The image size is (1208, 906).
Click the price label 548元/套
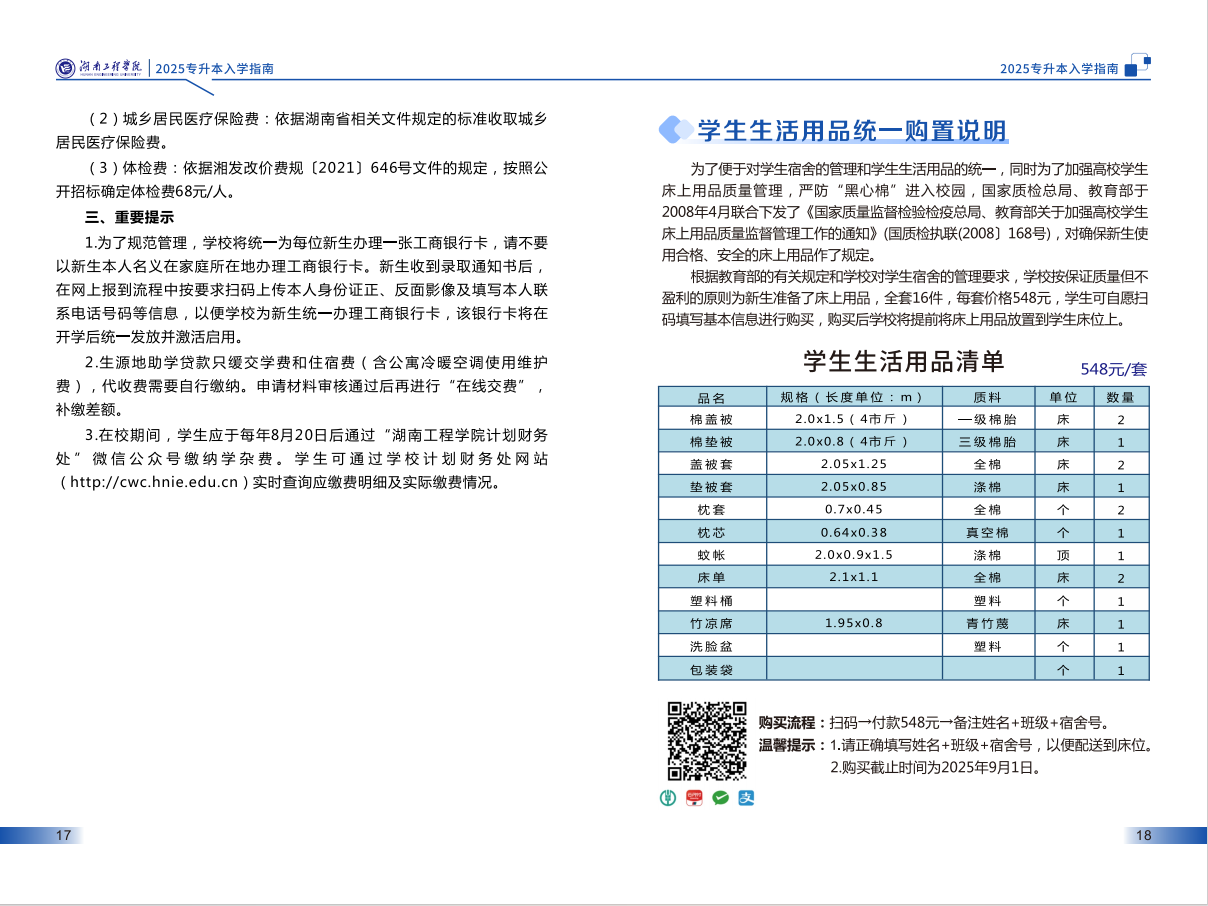coord(1113,368)
